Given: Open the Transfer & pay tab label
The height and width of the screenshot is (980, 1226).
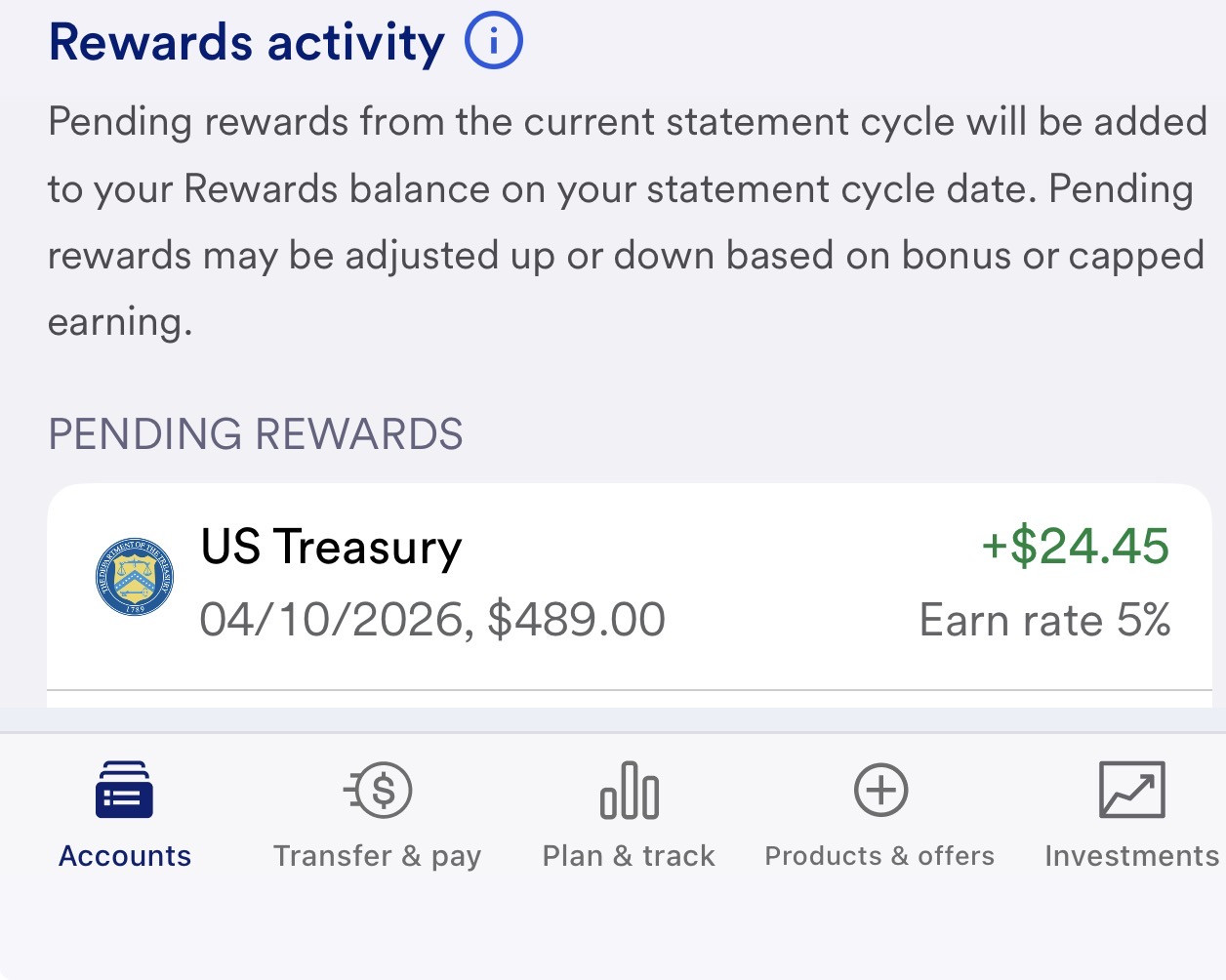Looking at the screenshot, I should [x=378, y=856].
